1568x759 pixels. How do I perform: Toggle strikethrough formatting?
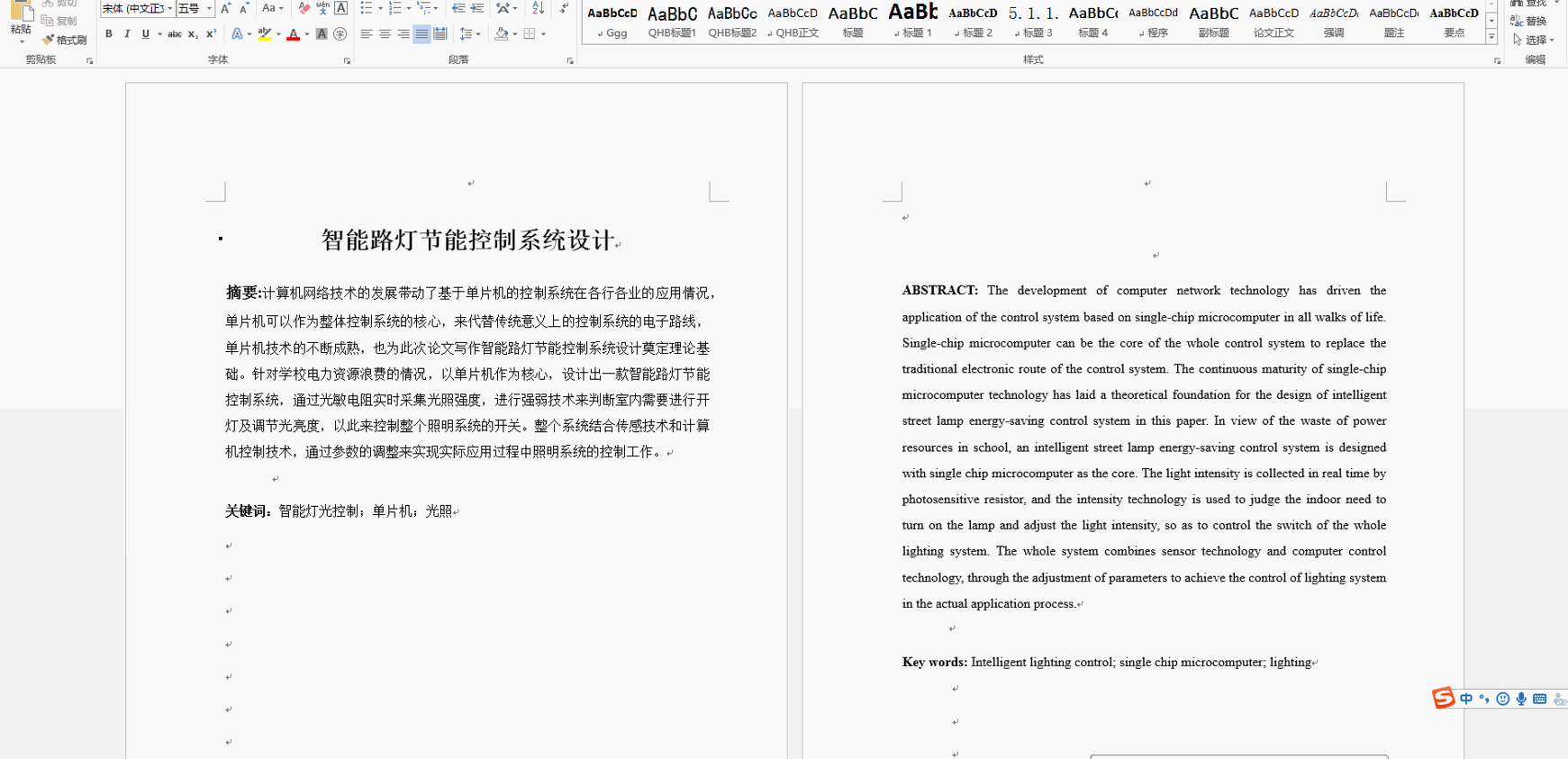(x=175, y=34)
